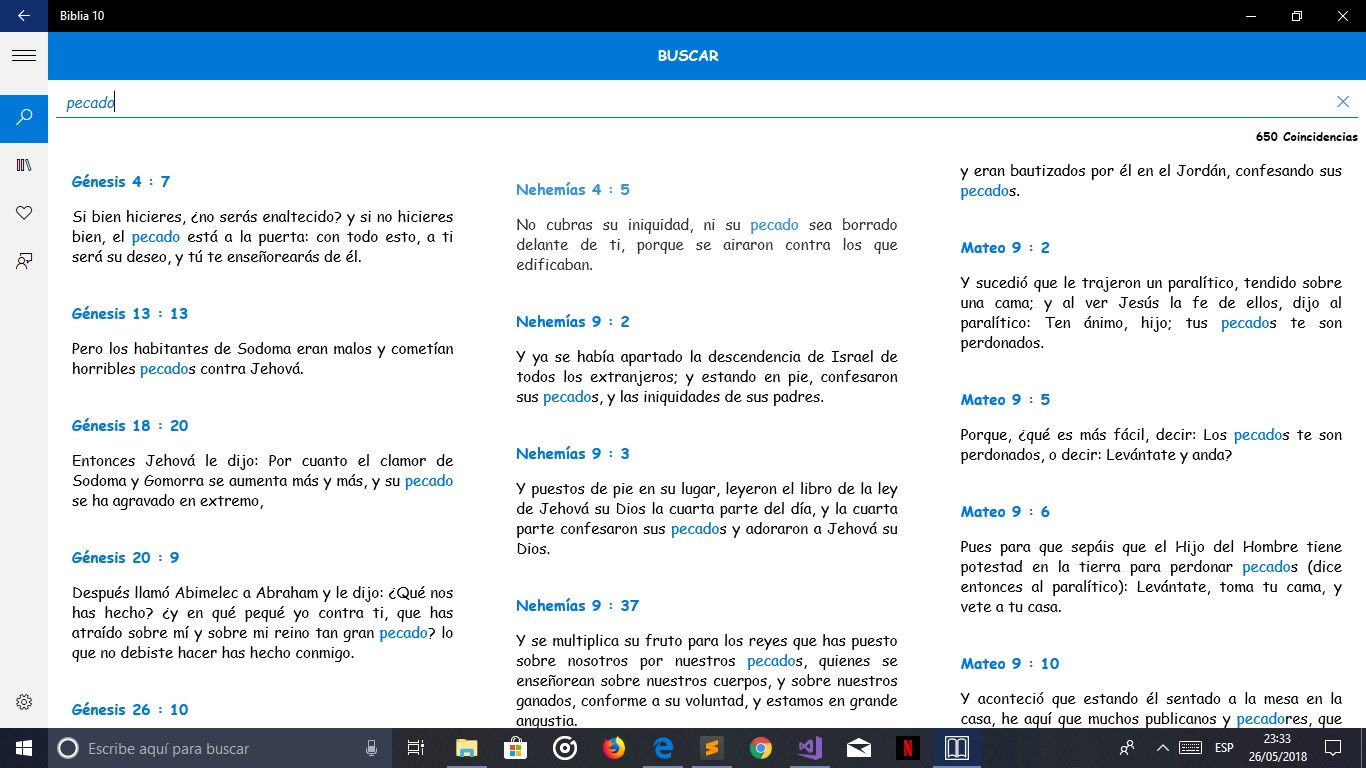Open Visual Studio from the taskbar

(809, 748)
